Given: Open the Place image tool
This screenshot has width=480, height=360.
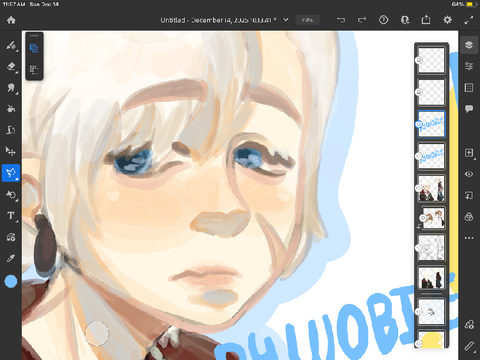Looking at the screenshot, I should [11, 237].
